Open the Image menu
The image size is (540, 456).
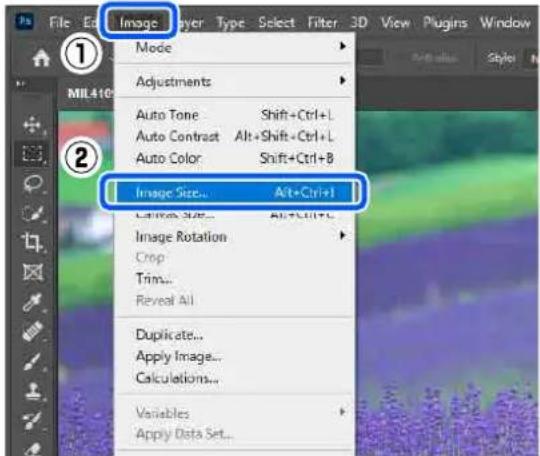(138, 23)
